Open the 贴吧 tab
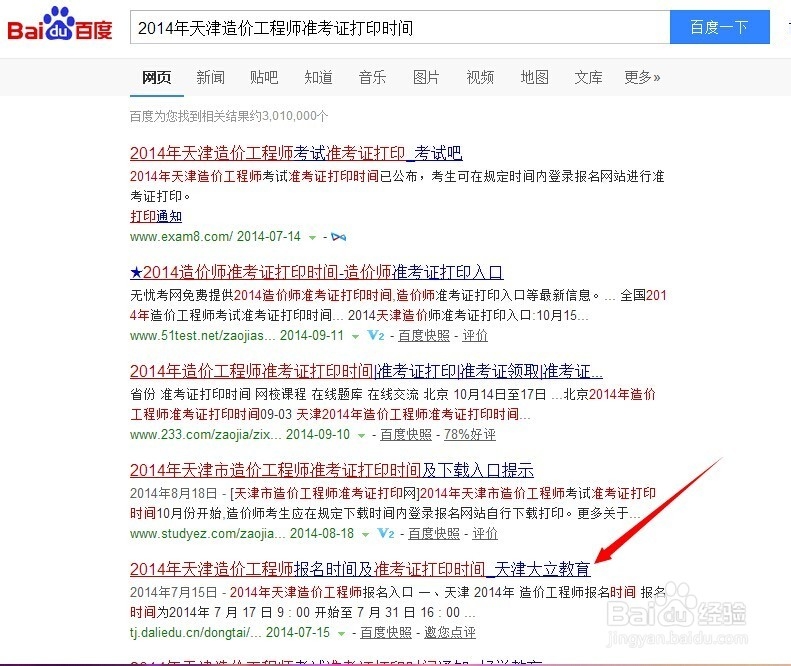The image size is (791, 666). click(x=264, y=77)
